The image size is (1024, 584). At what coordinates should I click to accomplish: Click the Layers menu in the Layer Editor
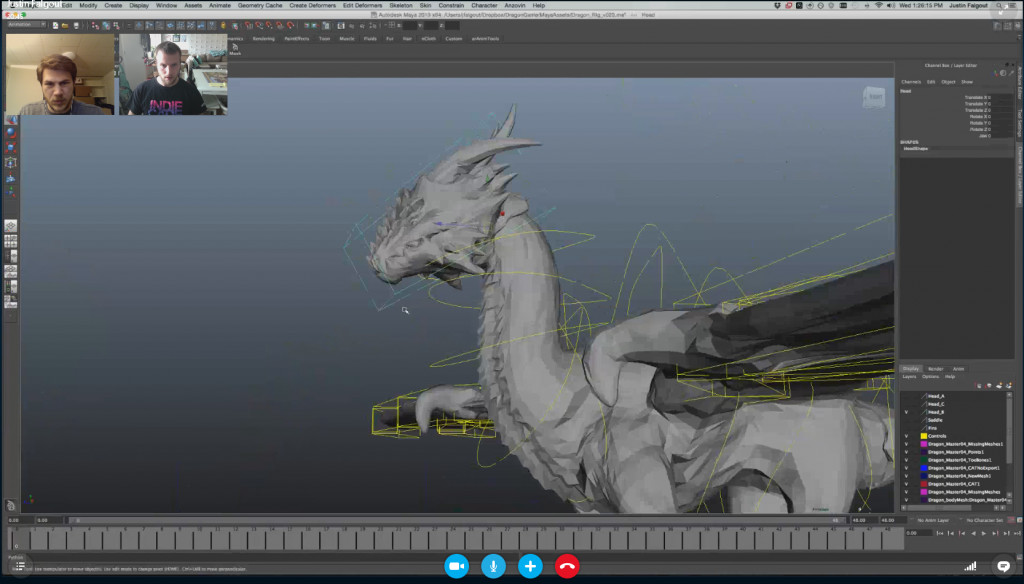click(910, 377)
